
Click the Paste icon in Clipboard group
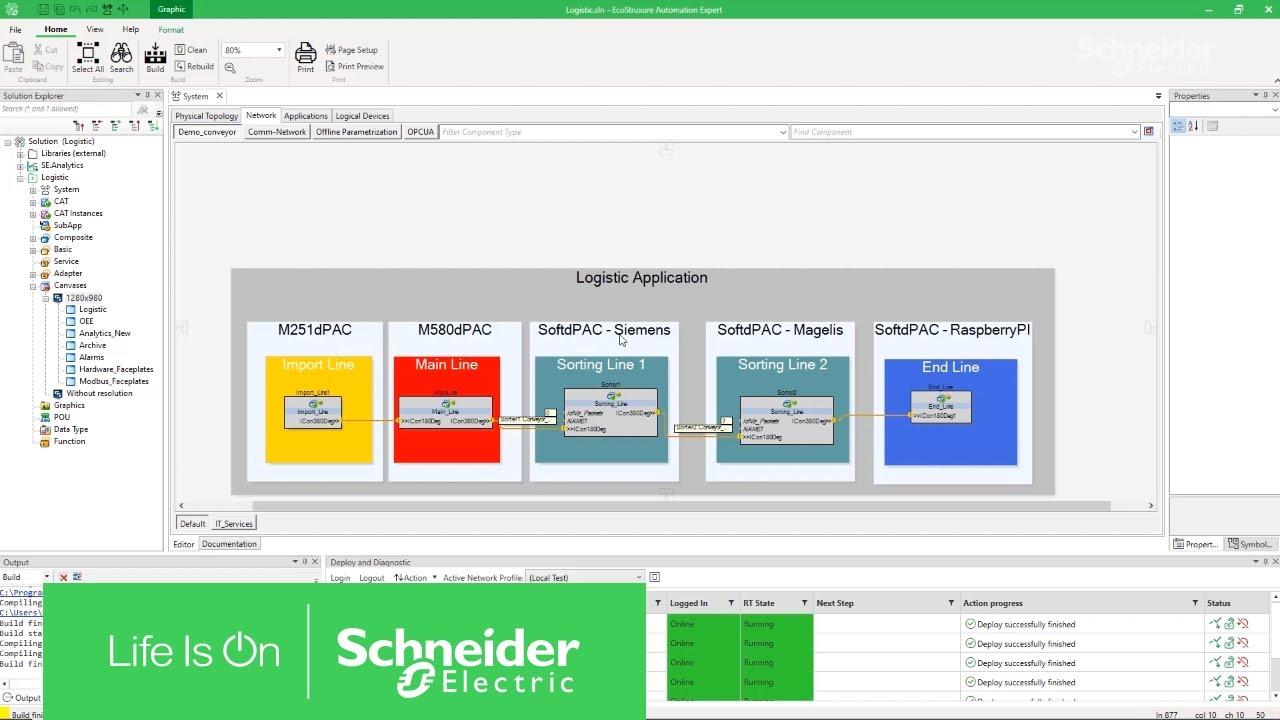(x=13, y=58)
